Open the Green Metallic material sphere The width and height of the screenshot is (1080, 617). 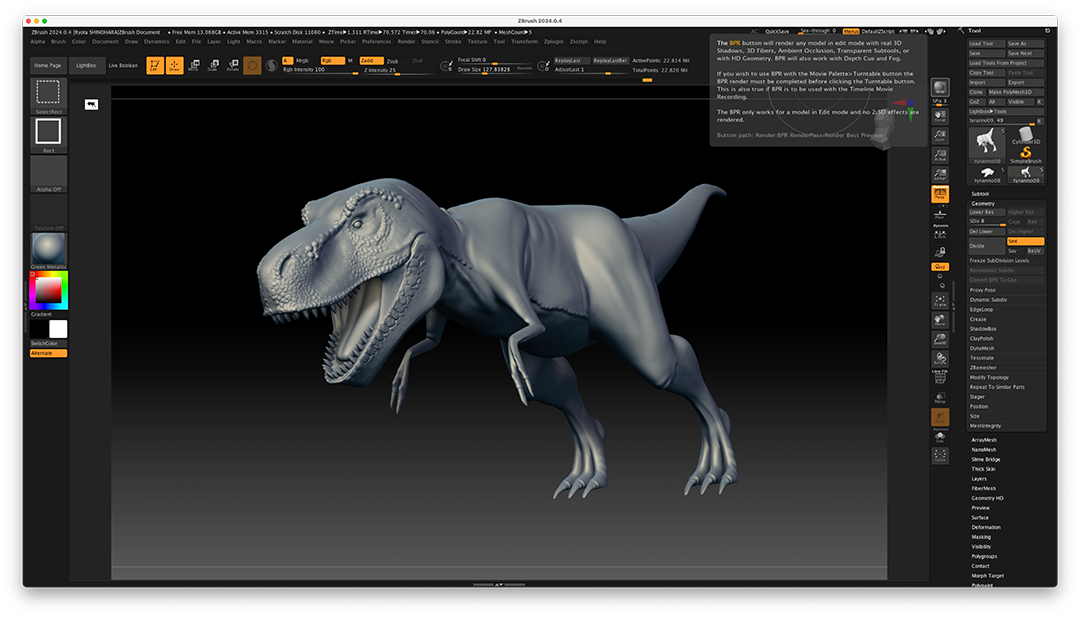coord(48,251)
